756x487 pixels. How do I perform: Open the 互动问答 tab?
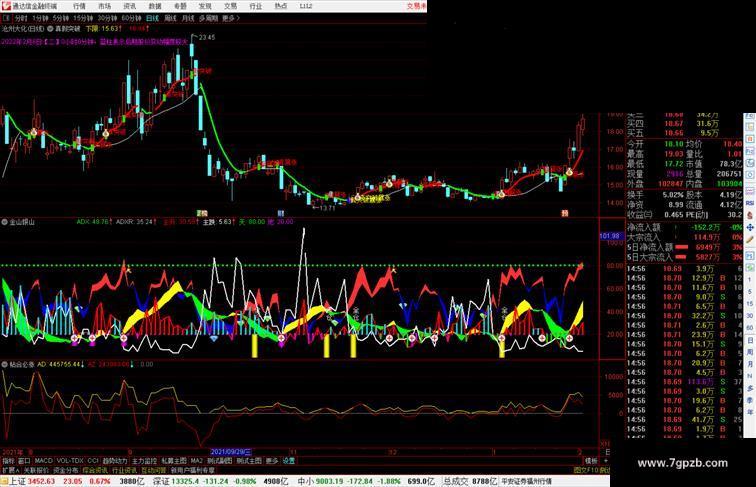[154, 471]
